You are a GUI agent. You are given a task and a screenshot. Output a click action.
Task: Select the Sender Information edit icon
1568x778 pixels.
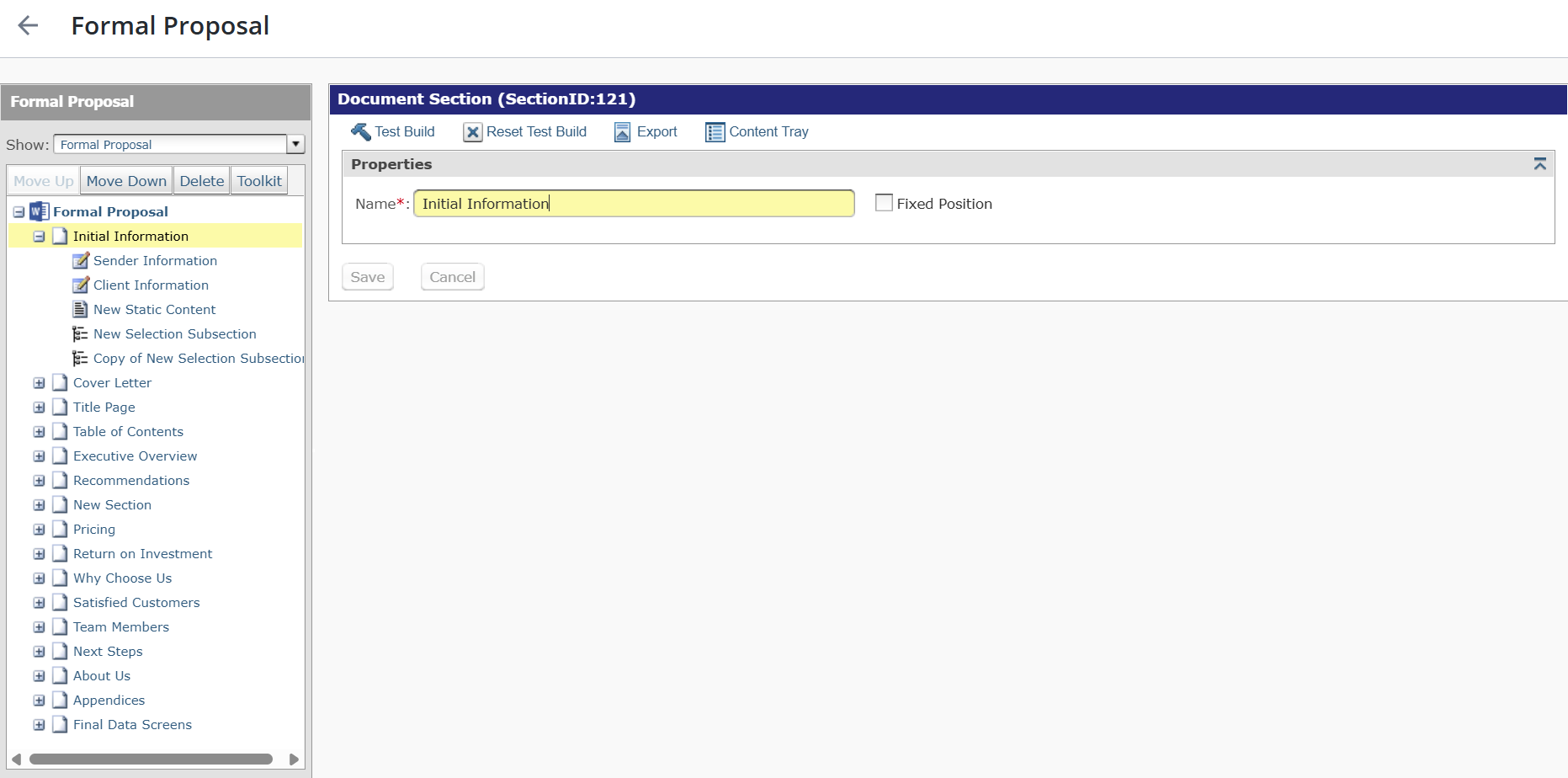click(x=81, y=261)
